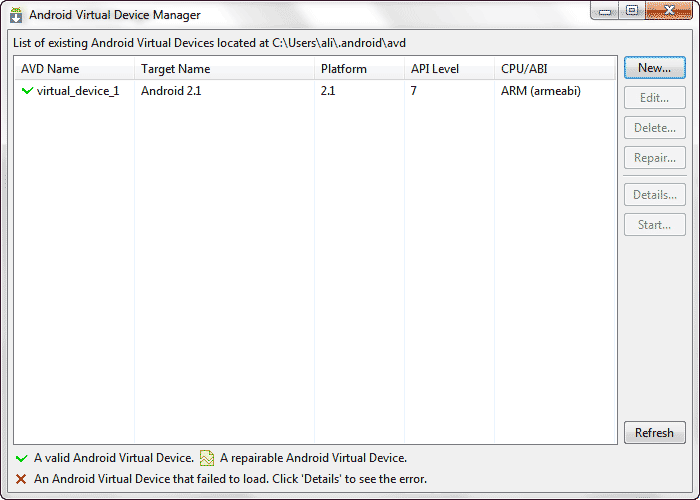Click the AVD Name column header
Viewport: 700px width, 500px height.
click(x=75, y=69)
